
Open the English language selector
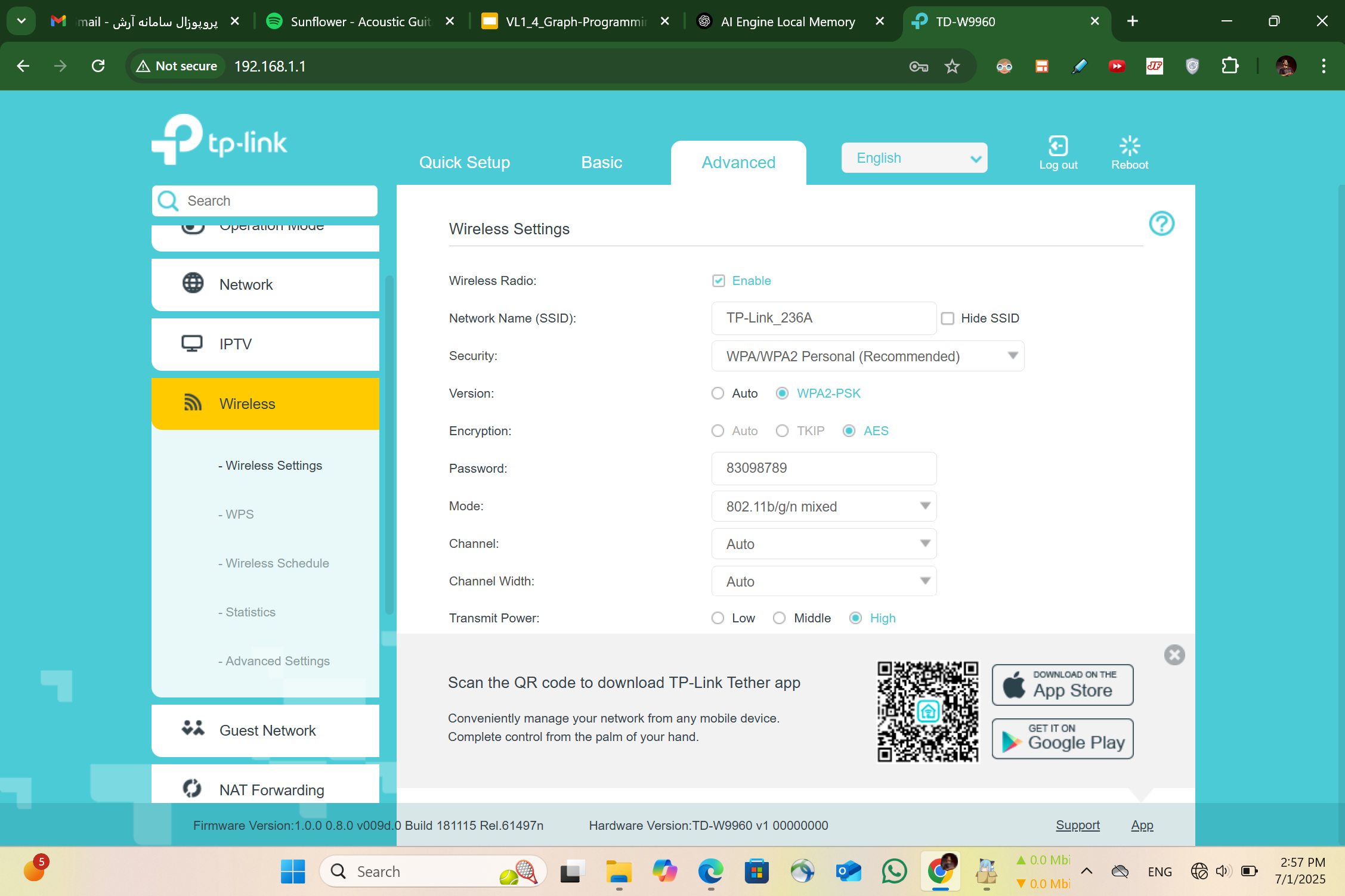point(914,157)
